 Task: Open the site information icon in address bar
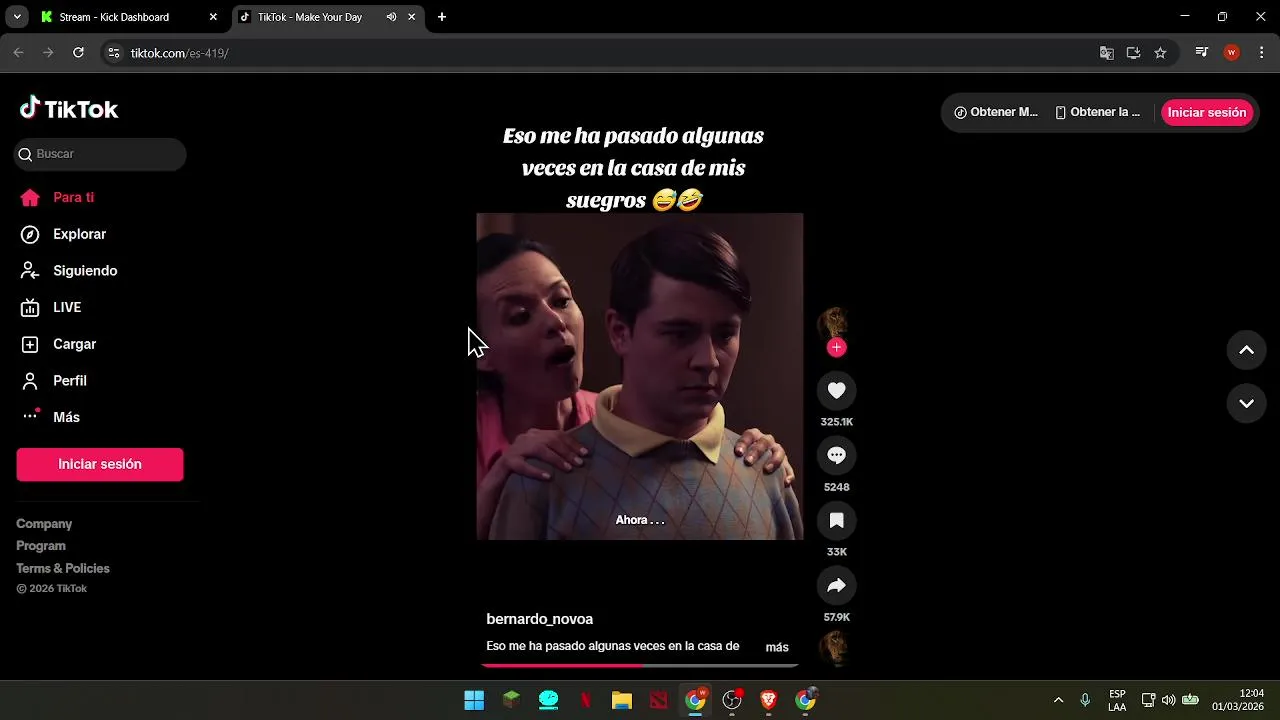114,53
